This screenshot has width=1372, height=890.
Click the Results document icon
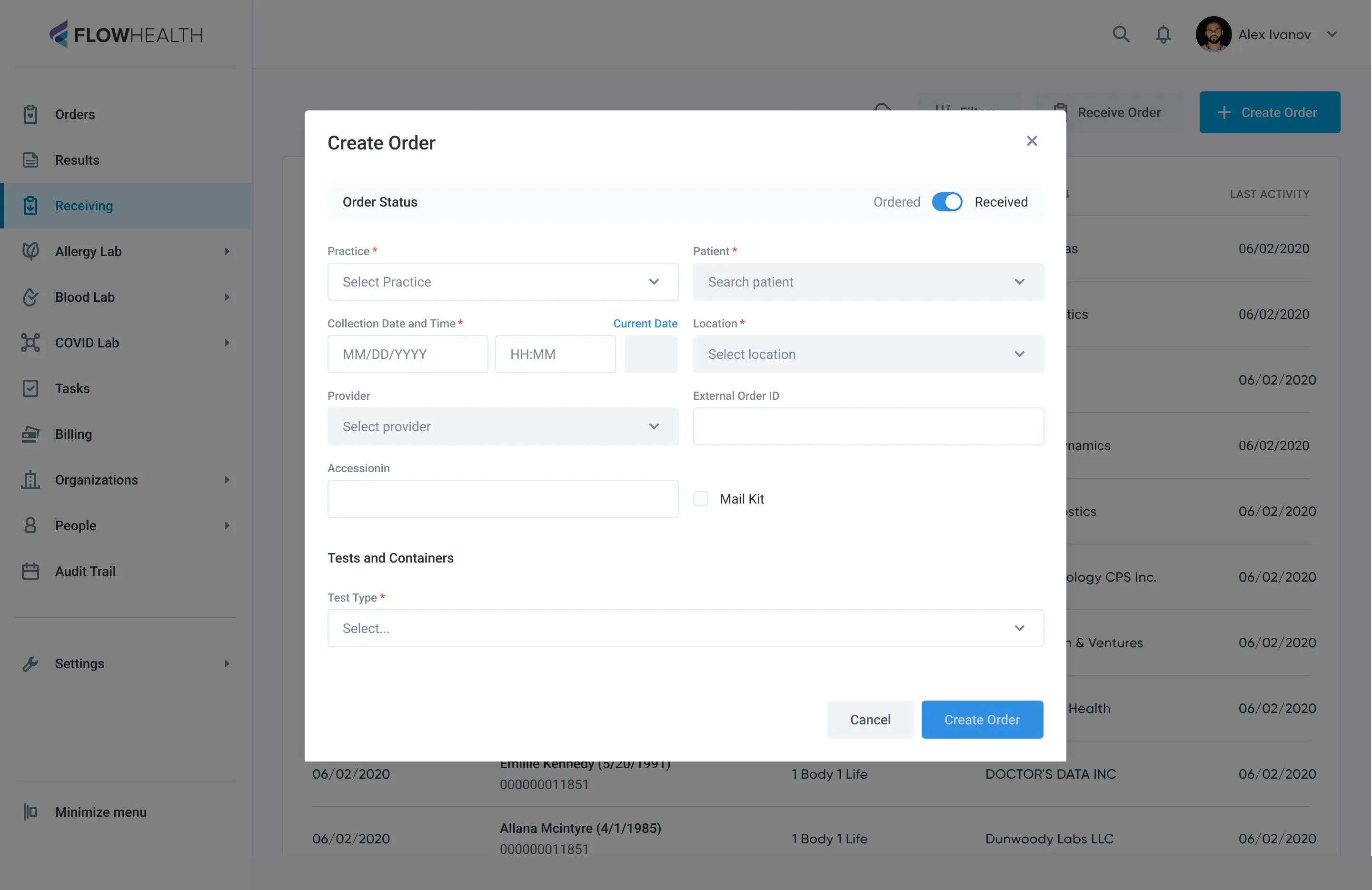click(x=30, y=159)
